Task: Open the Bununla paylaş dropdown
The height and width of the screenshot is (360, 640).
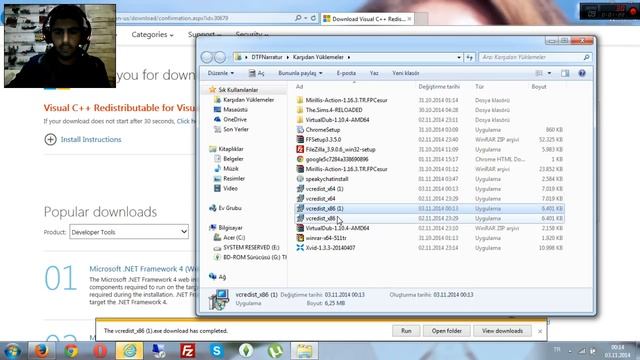Action: click(300, 73)
